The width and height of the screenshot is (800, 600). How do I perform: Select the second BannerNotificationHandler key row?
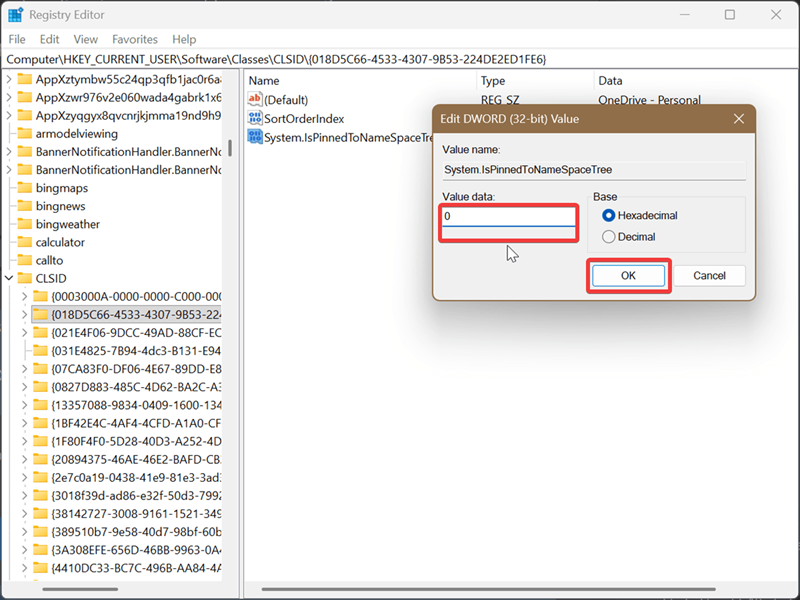(x=119, y=170)
